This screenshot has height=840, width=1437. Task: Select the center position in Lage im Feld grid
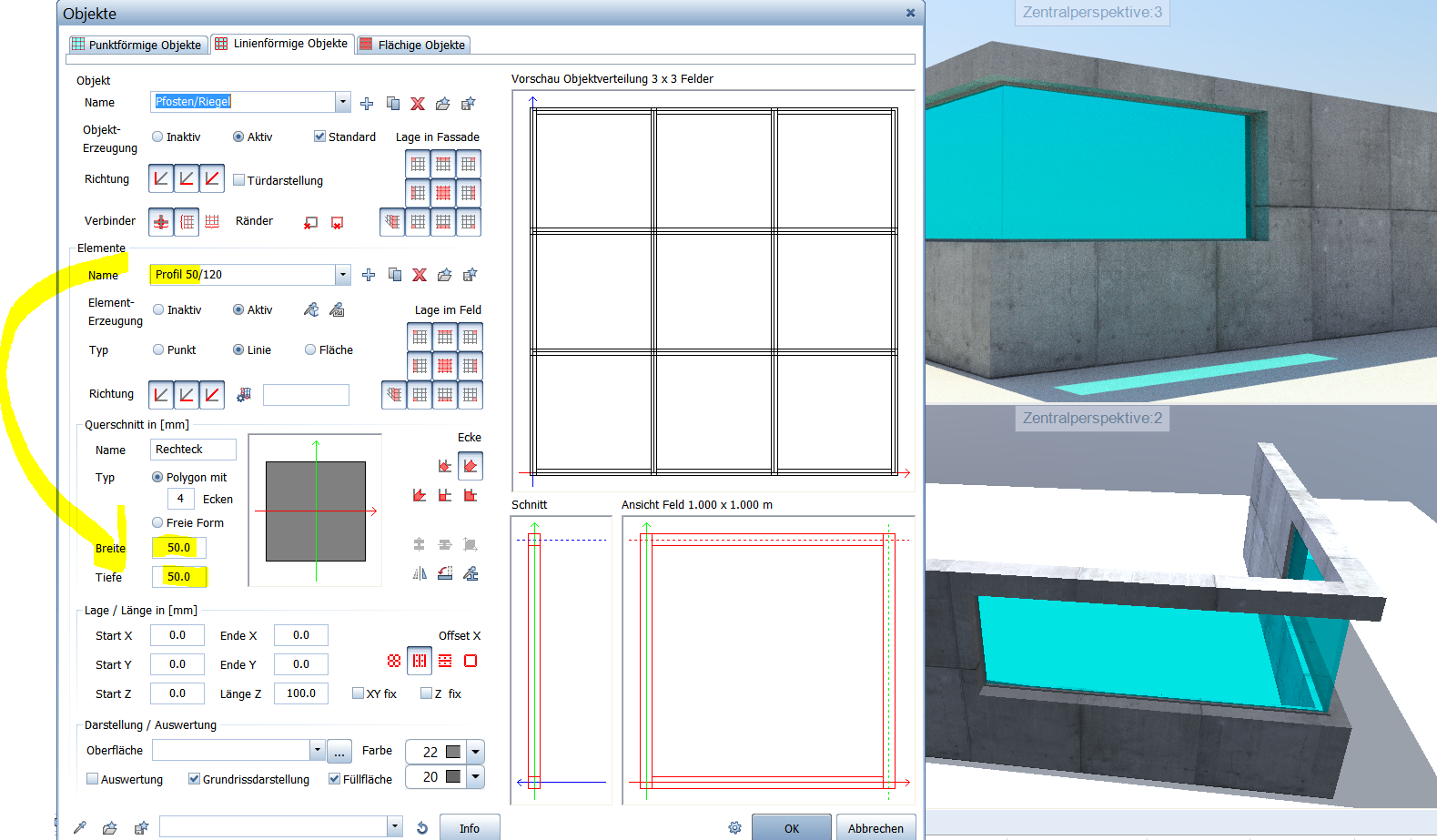point(445,366)
